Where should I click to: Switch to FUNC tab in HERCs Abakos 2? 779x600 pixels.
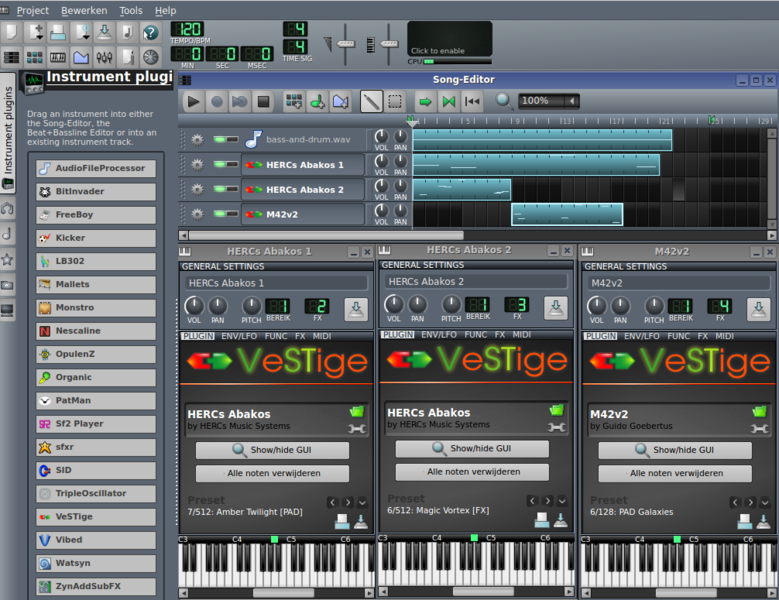pos(475,335)
